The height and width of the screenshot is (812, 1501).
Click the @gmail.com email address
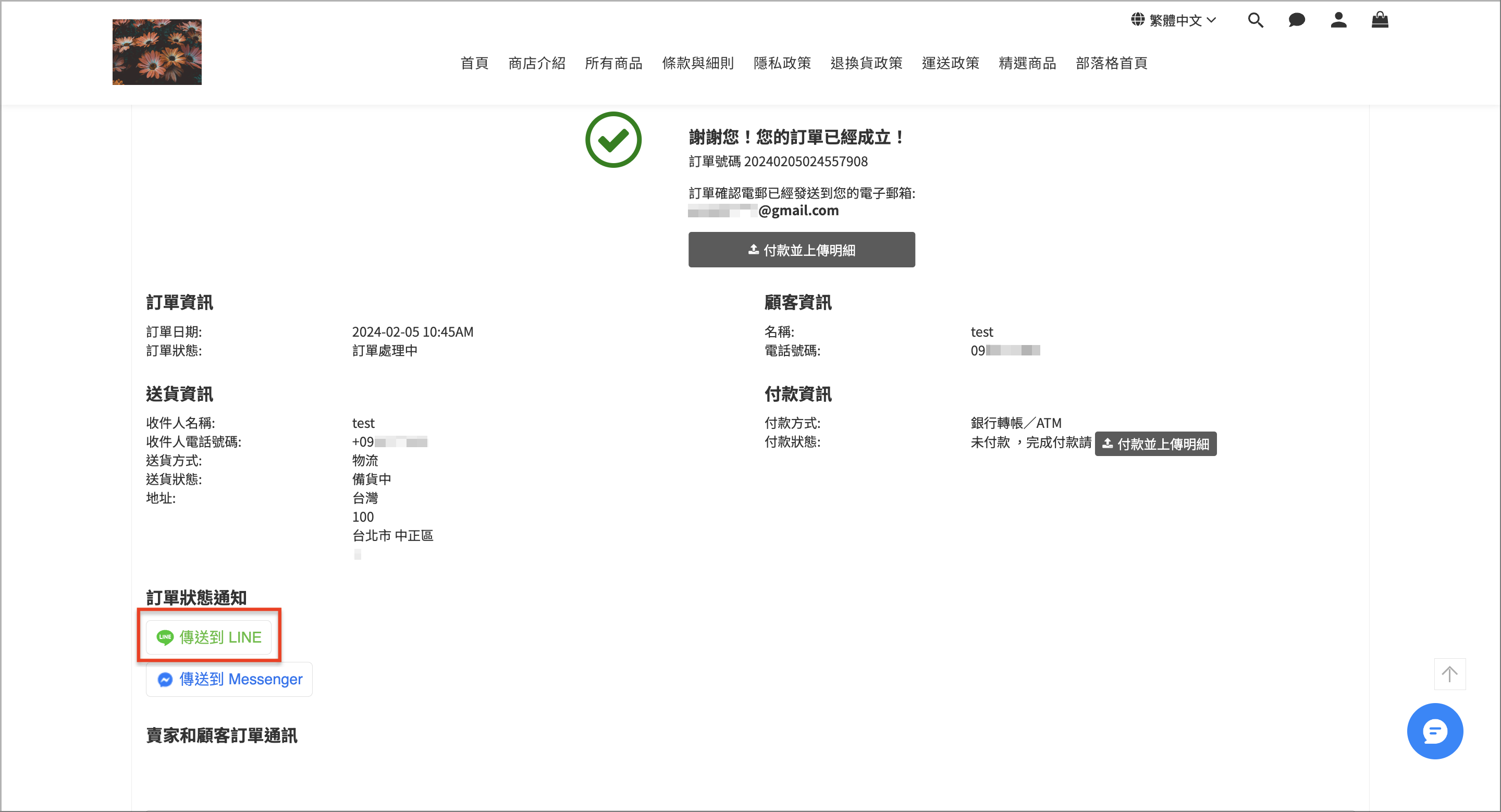[764, 210]
